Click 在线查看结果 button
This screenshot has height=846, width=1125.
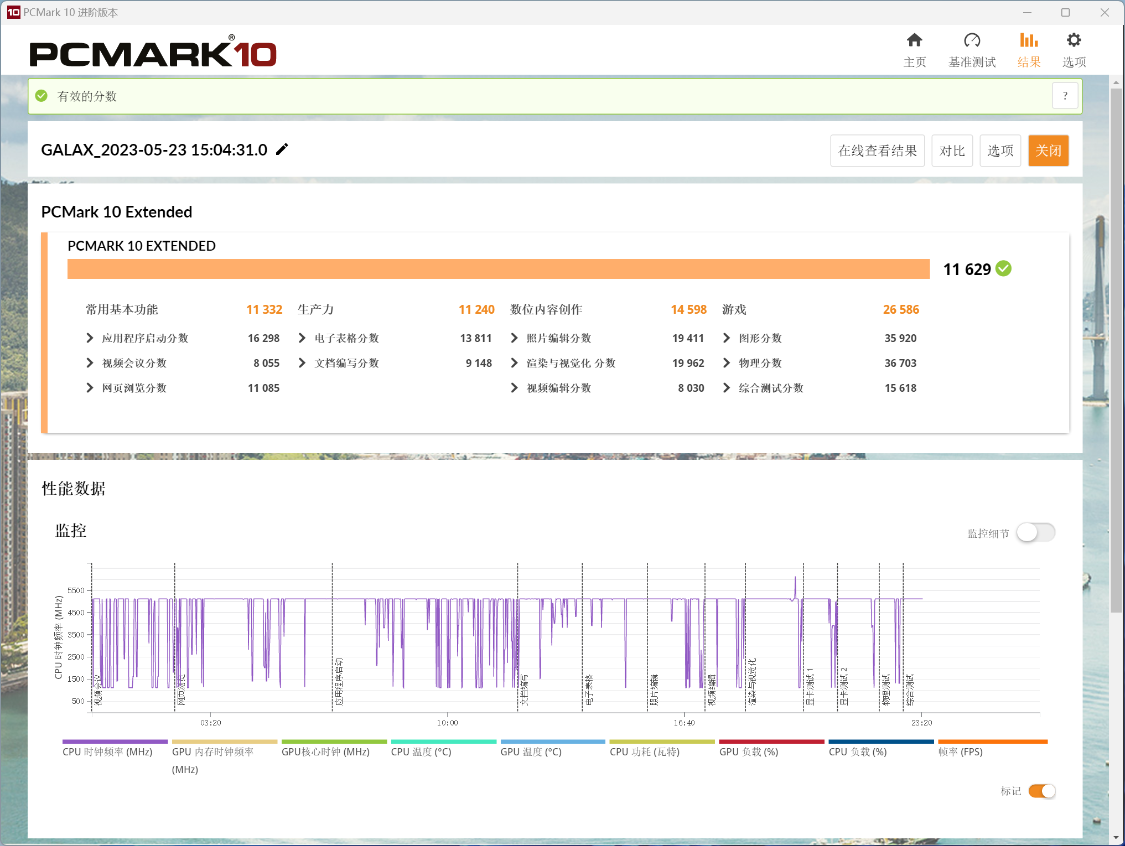(x=877, y=151)
